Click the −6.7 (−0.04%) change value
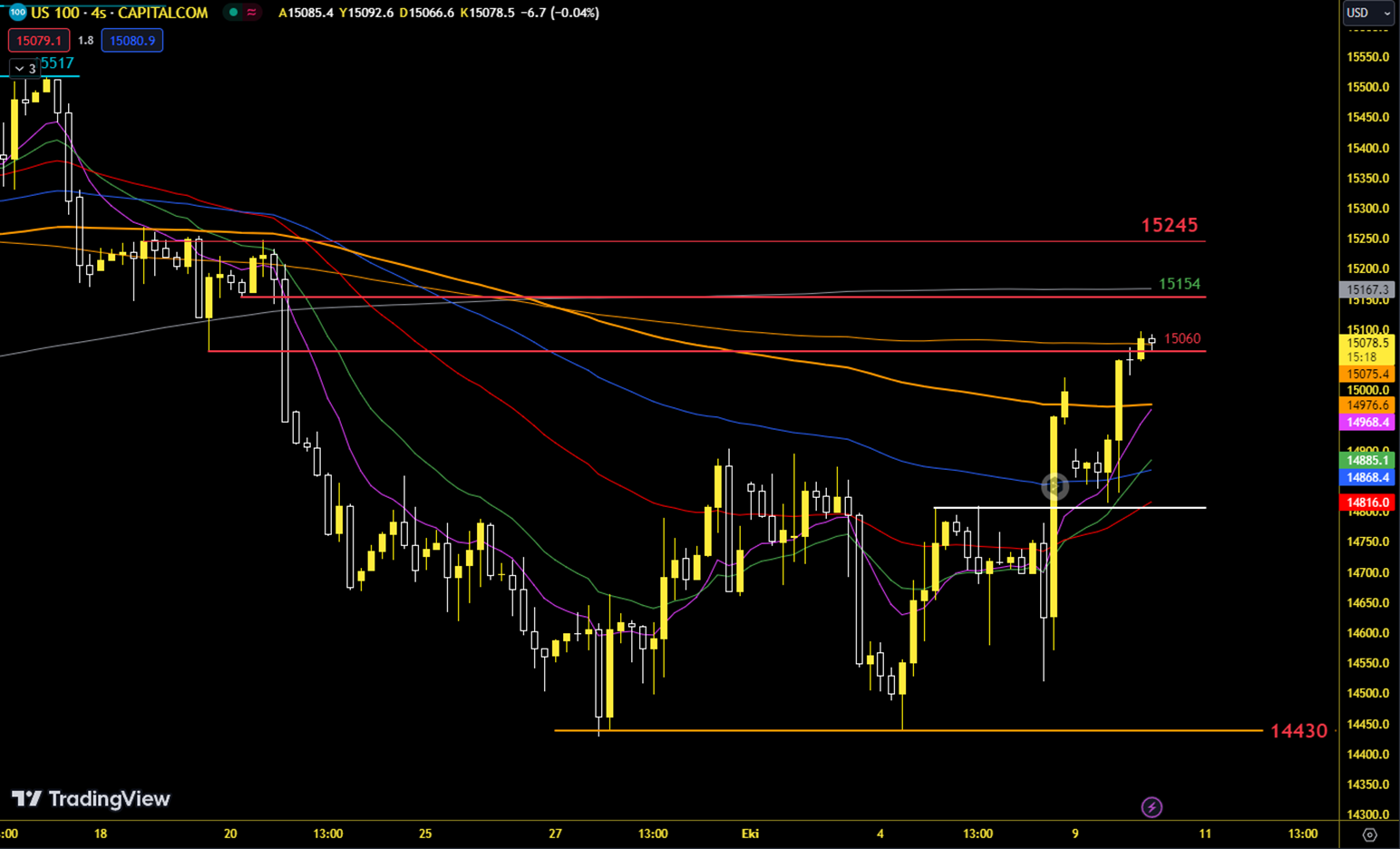Screen dimensions: 1400x849 (560, 13)
